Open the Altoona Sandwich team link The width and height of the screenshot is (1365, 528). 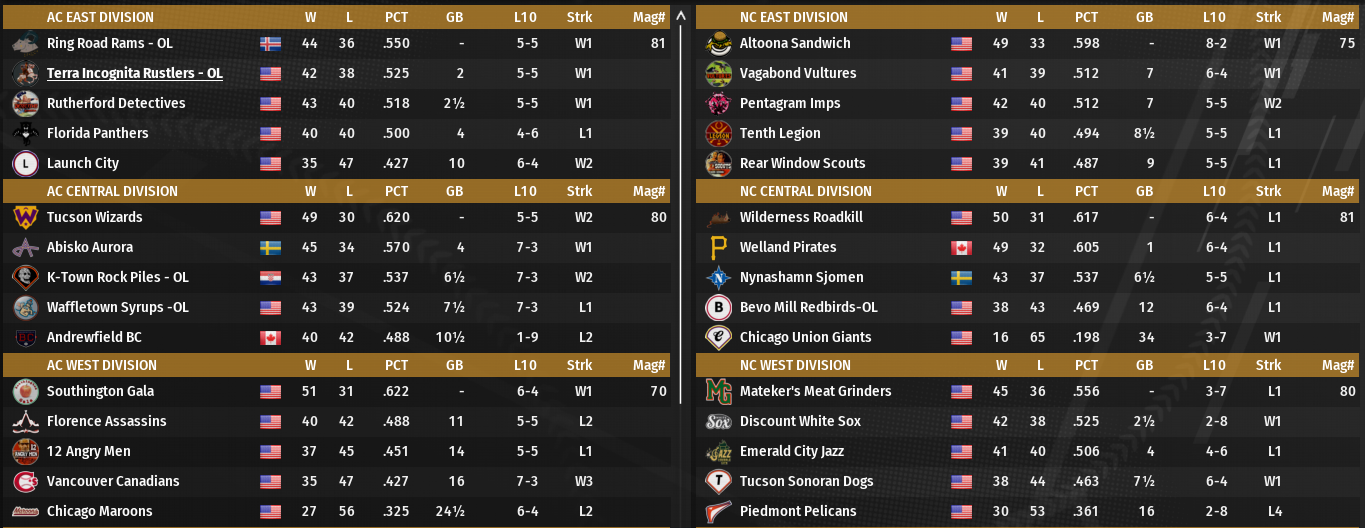coord(795,43)
